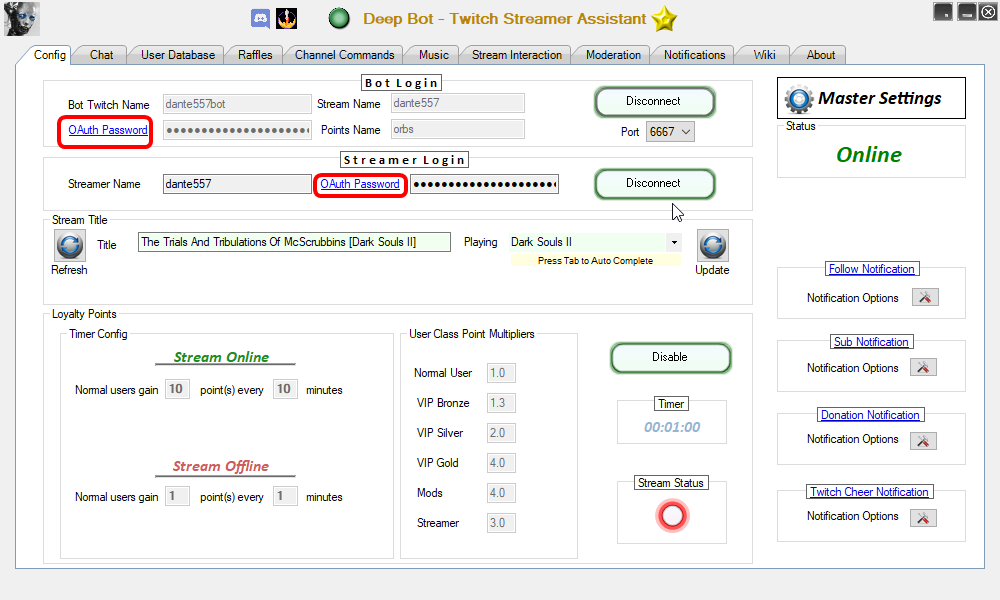Open the User Database tab
The height and width of the screenshot is (600, 1000).
click(x=178, y=55)
